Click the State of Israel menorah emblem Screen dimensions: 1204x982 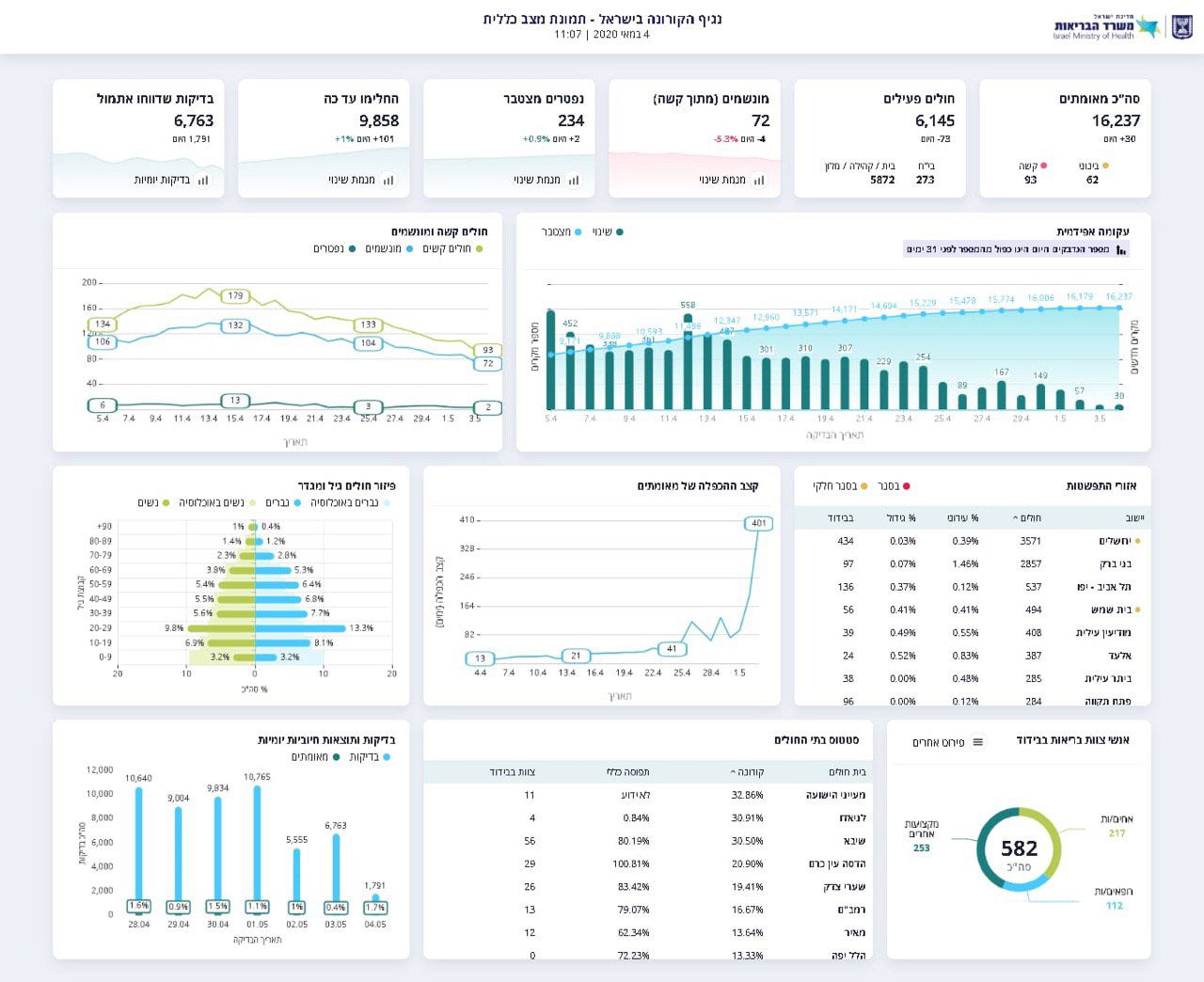click(1181, 27)
